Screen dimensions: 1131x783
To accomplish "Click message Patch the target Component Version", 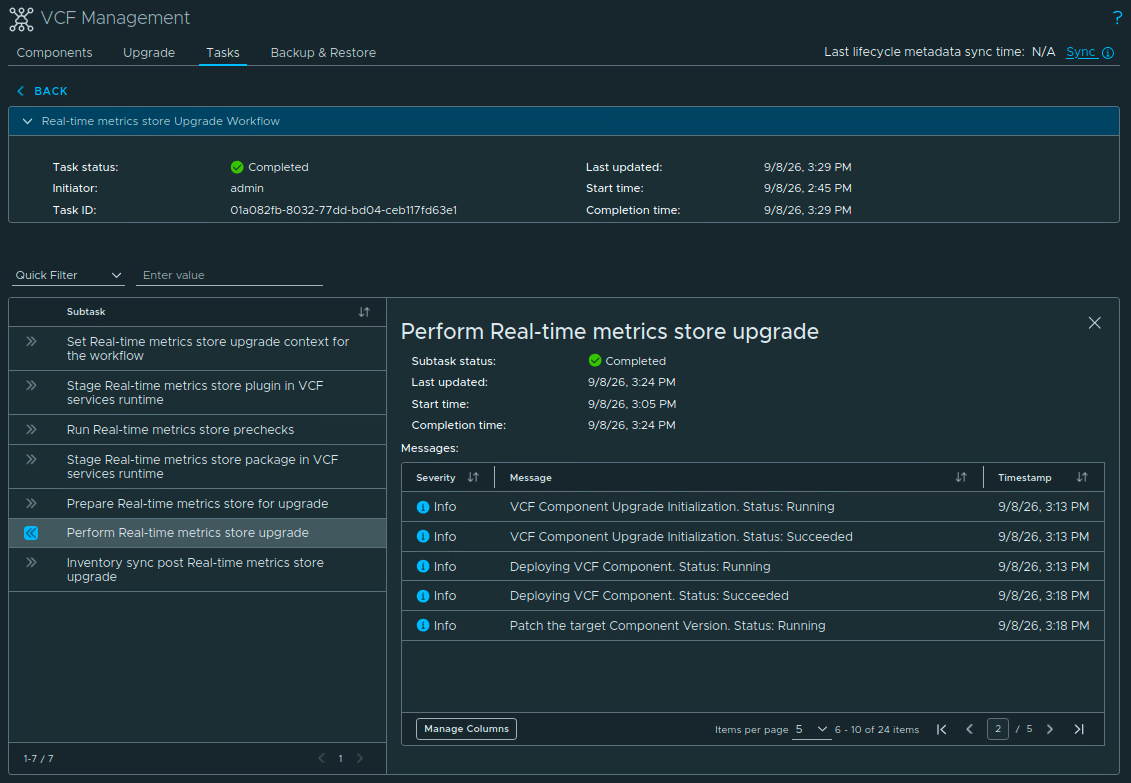I will tap(667, 626).
